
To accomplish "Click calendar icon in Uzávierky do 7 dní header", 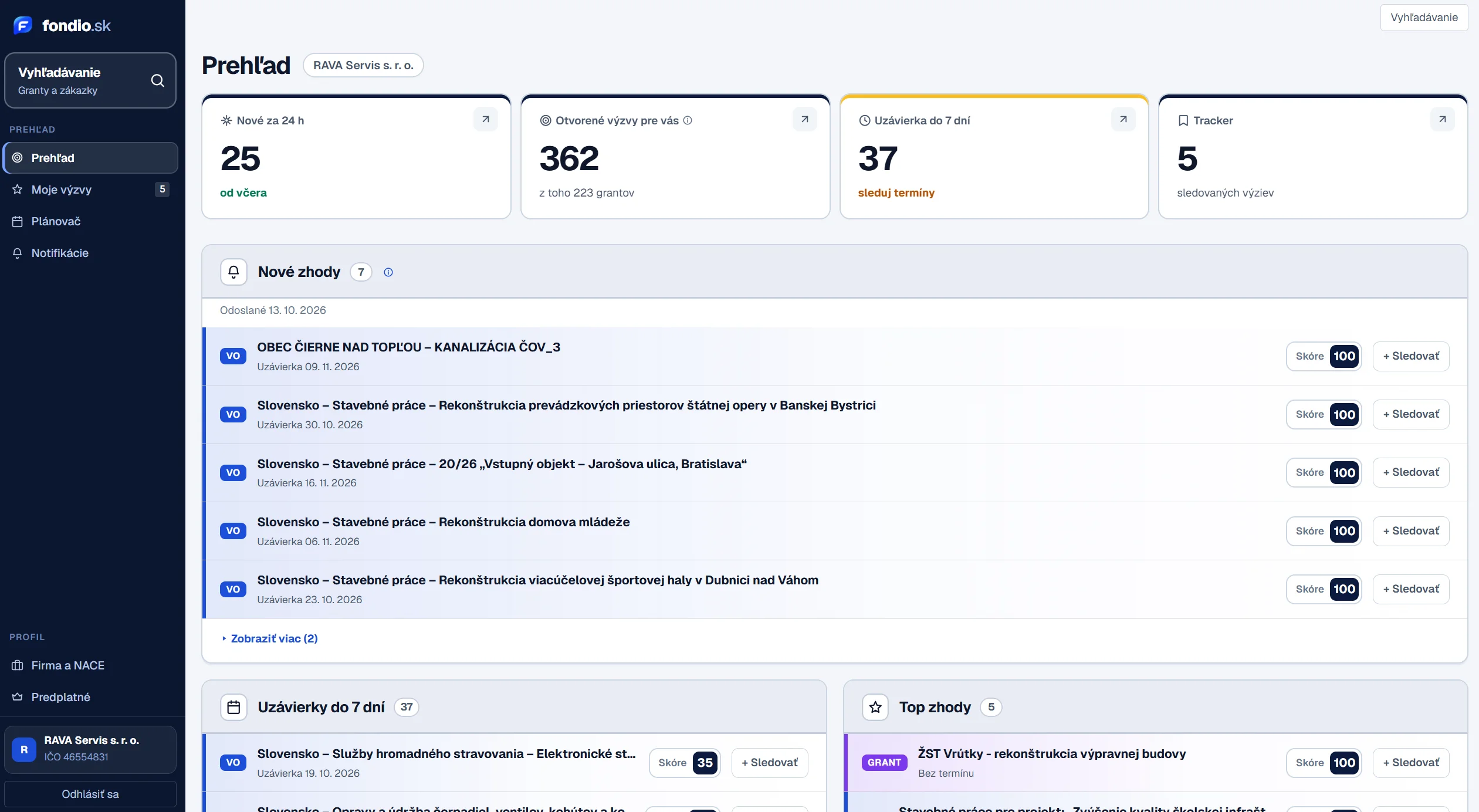I will (233, 707).
